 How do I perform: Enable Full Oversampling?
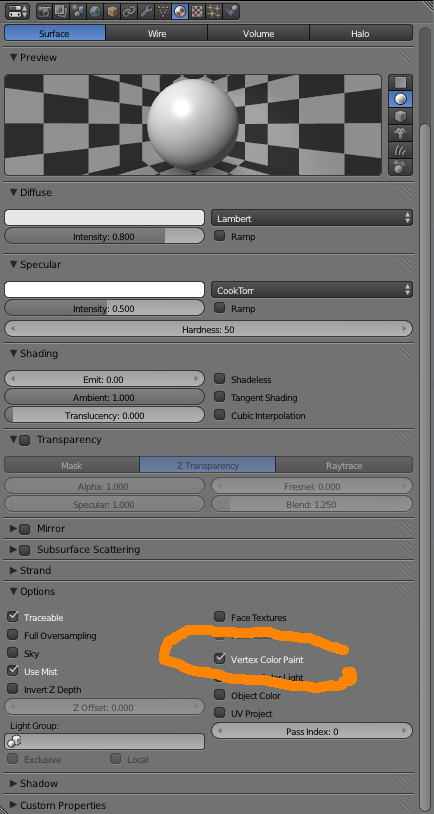pyautogui.click(x=12, y=635)
